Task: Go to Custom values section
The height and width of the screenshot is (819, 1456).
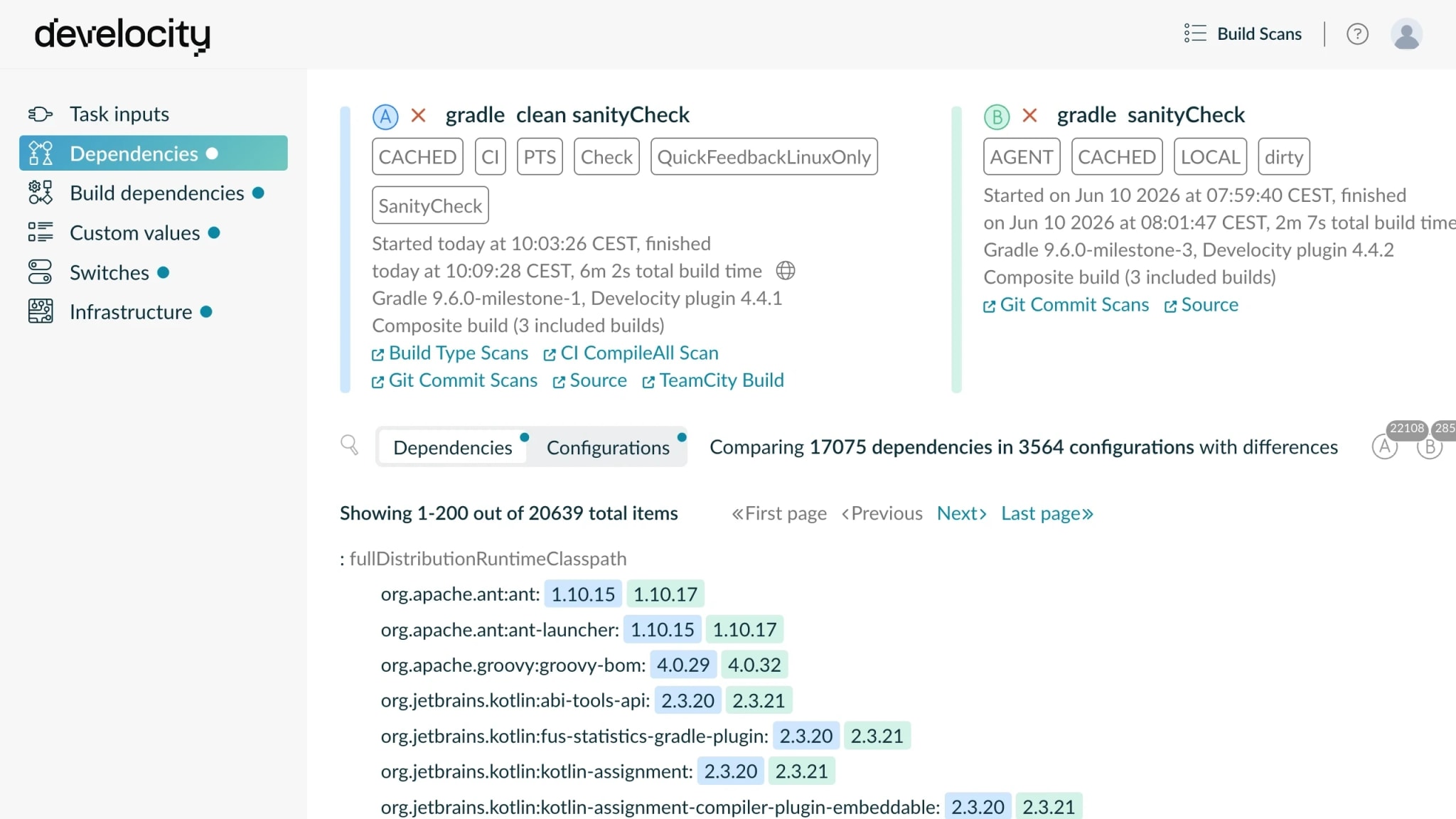Action: point(134,233)
